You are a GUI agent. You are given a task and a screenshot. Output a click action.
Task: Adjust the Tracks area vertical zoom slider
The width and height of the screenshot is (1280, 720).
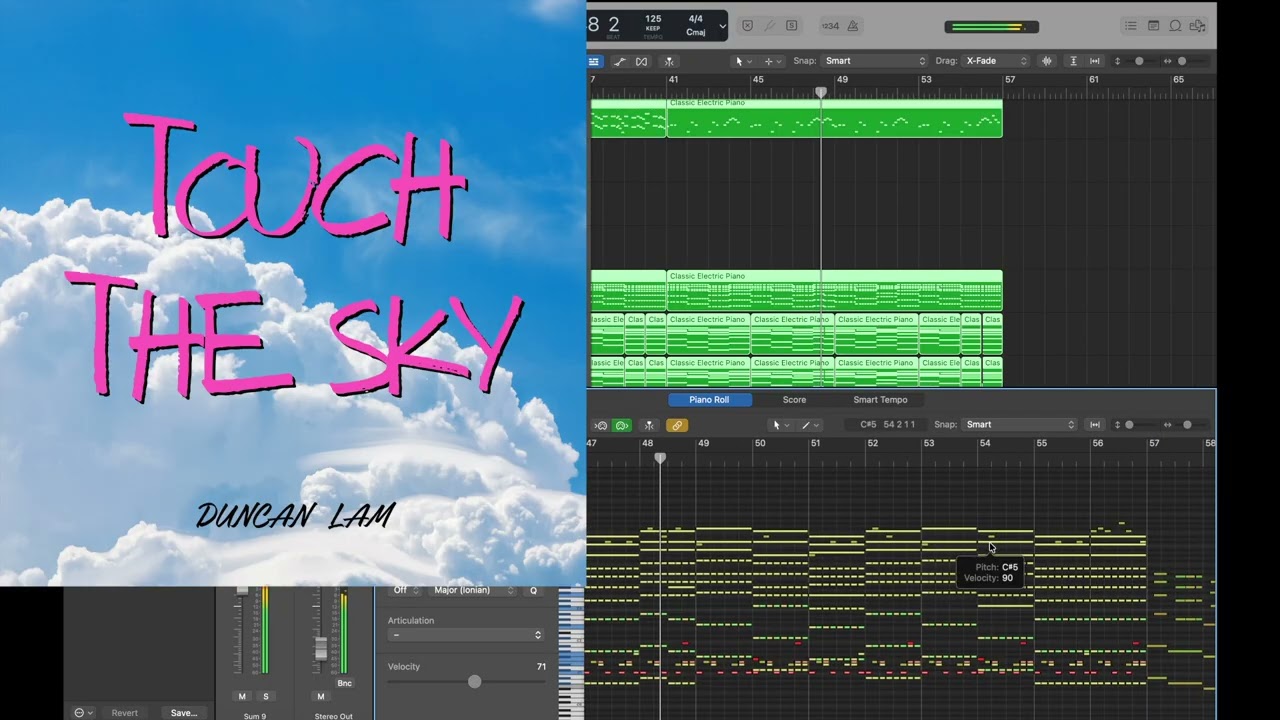1139,61
